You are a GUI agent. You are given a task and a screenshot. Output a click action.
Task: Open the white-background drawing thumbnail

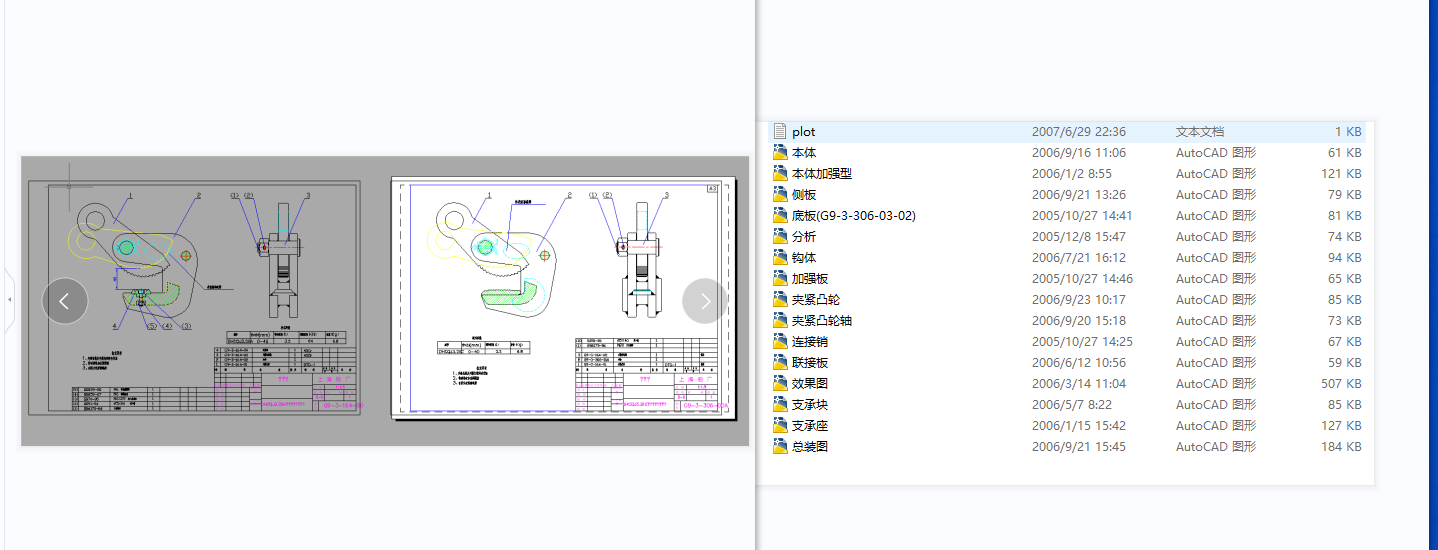[x=563, y=298]
